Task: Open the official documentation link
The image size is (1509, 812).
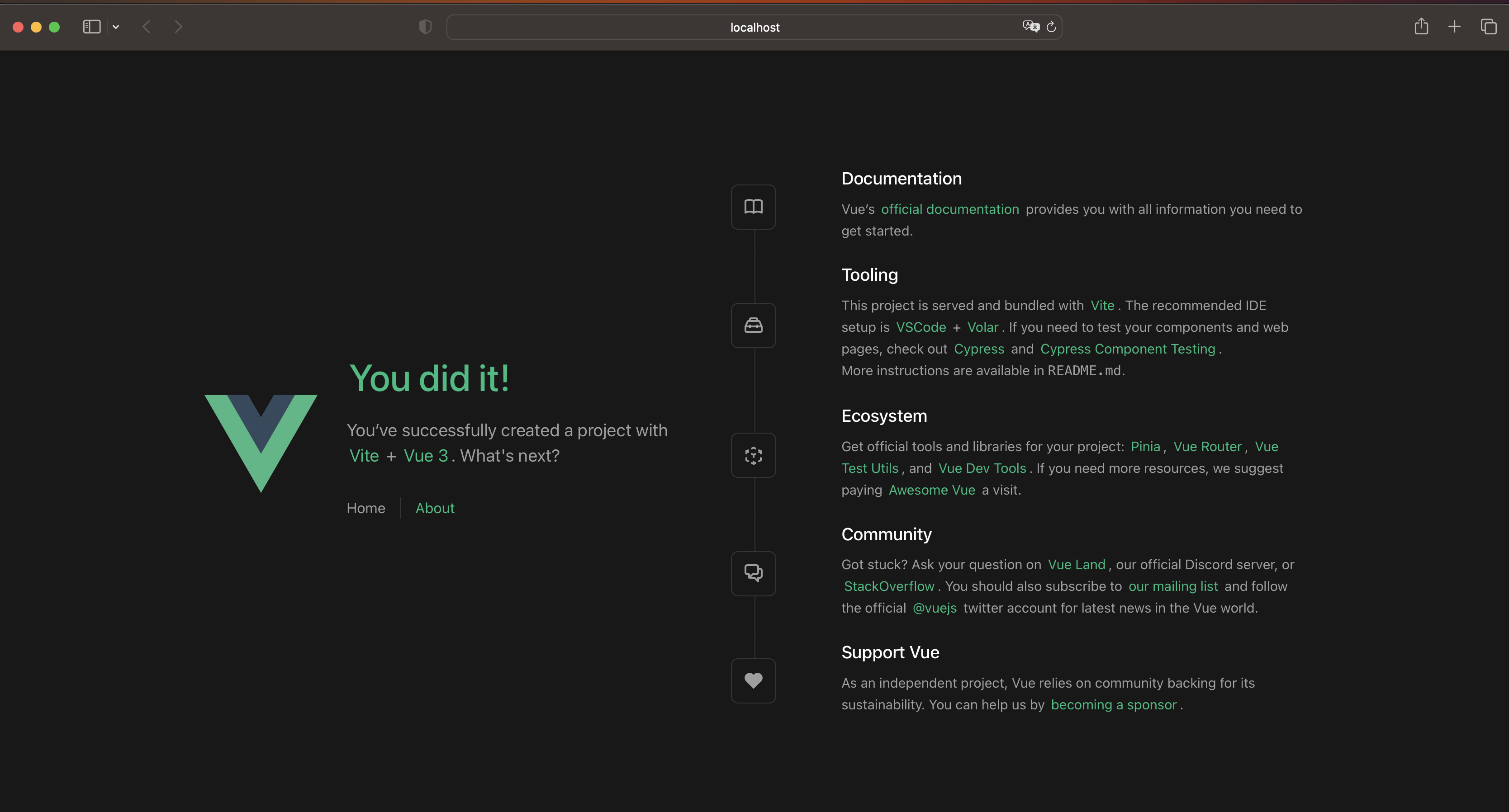Action: 949,210
